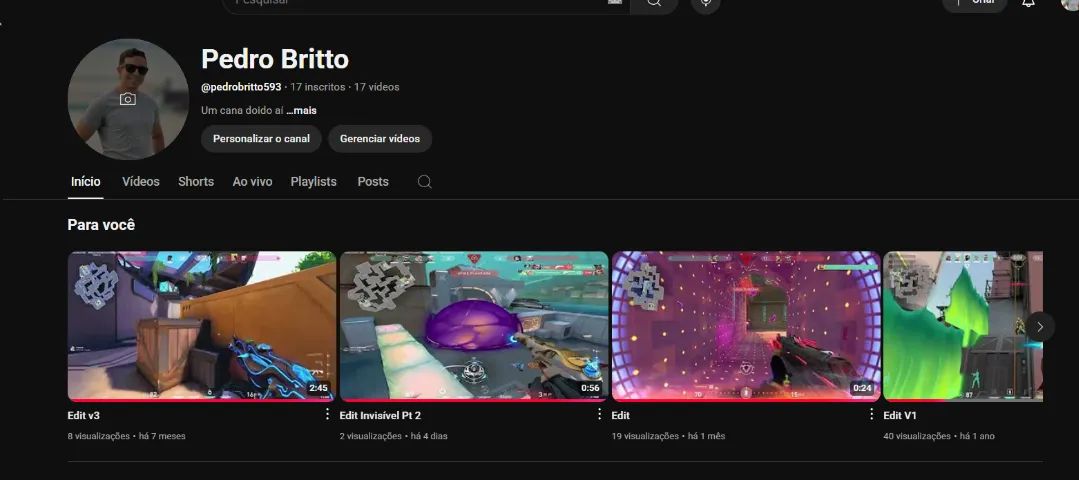Play the Edit V1 thumbnail
Viewport: 1079px width, 480px height.
pyautogui.click(x=963, y=326)
